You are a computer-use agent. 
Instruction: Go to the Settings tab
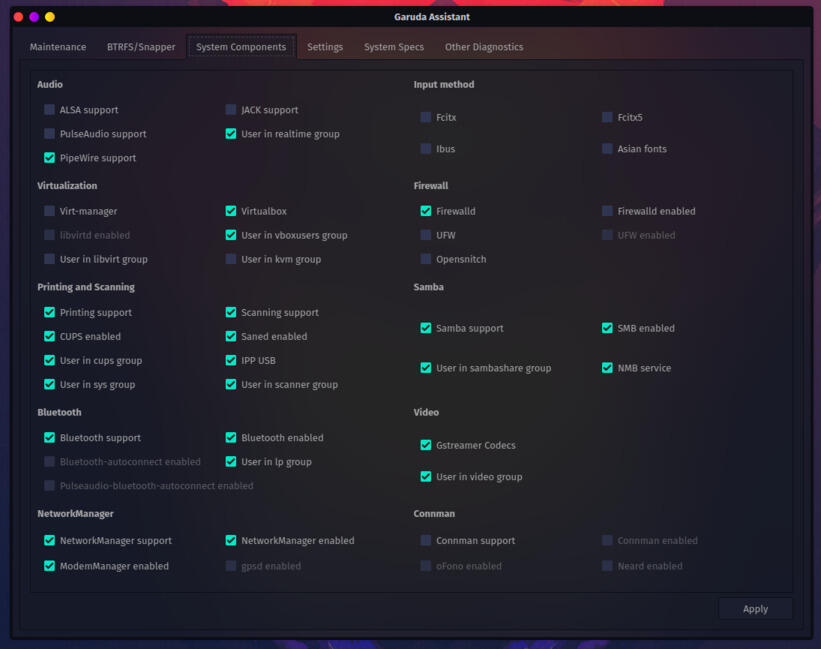click(x=325, y=47)
